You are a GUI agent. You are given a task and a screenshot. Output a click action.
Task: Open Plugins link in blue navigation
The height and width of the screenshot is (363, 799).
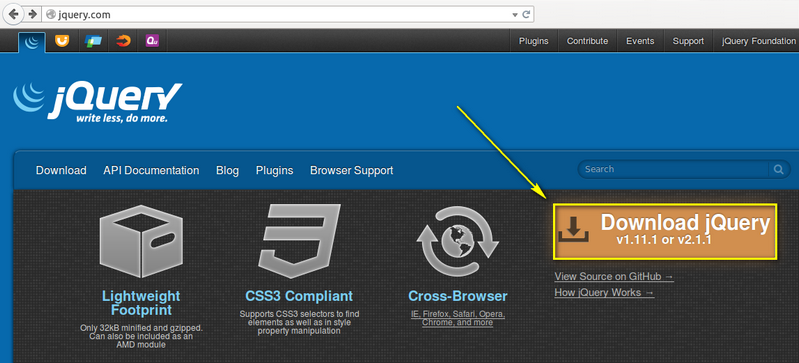(x=274, y=170)
